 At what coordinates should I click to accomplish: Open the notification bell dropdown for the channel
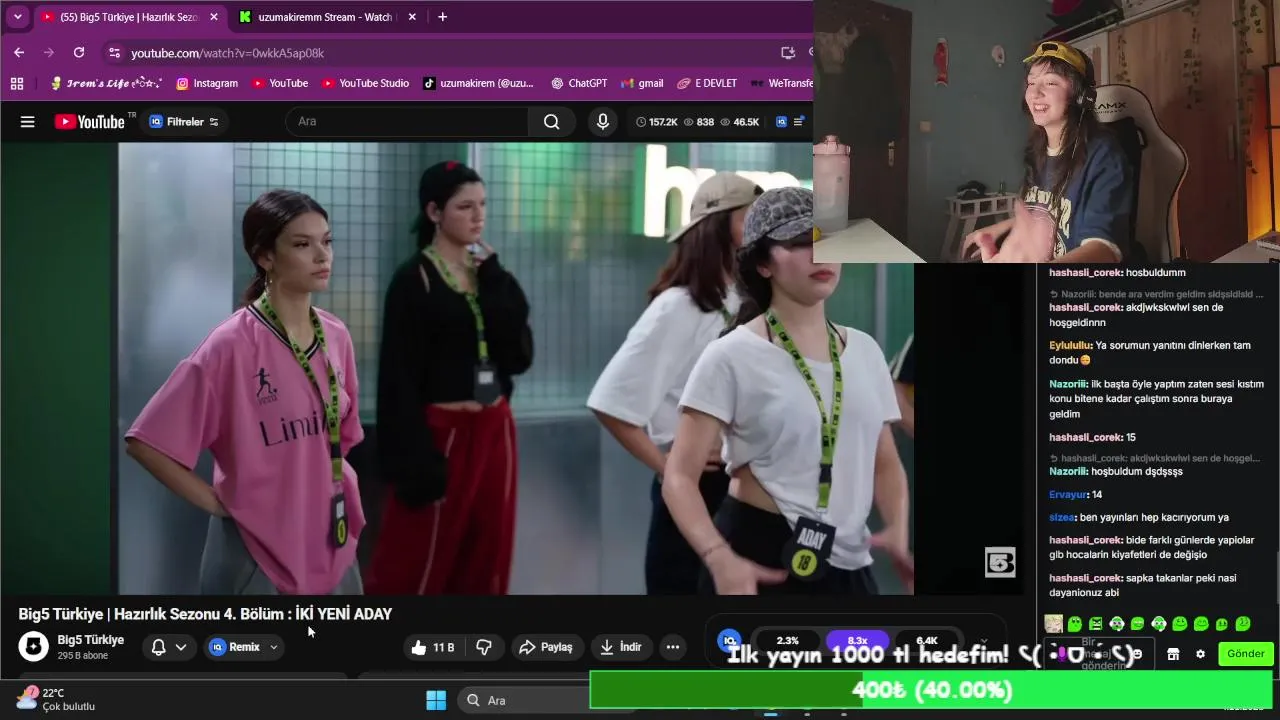pos(168,647)
